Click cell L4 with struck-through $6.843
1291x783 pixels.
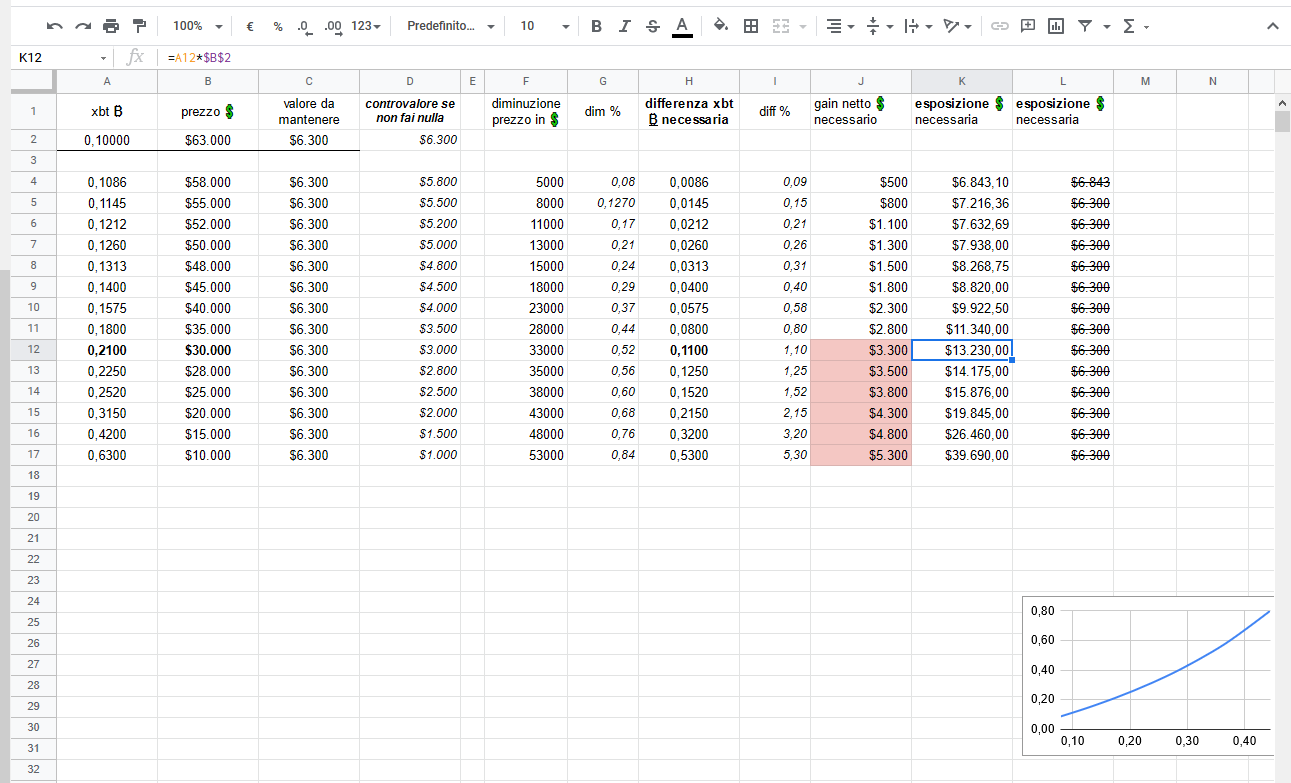(x=1063, y=182)
